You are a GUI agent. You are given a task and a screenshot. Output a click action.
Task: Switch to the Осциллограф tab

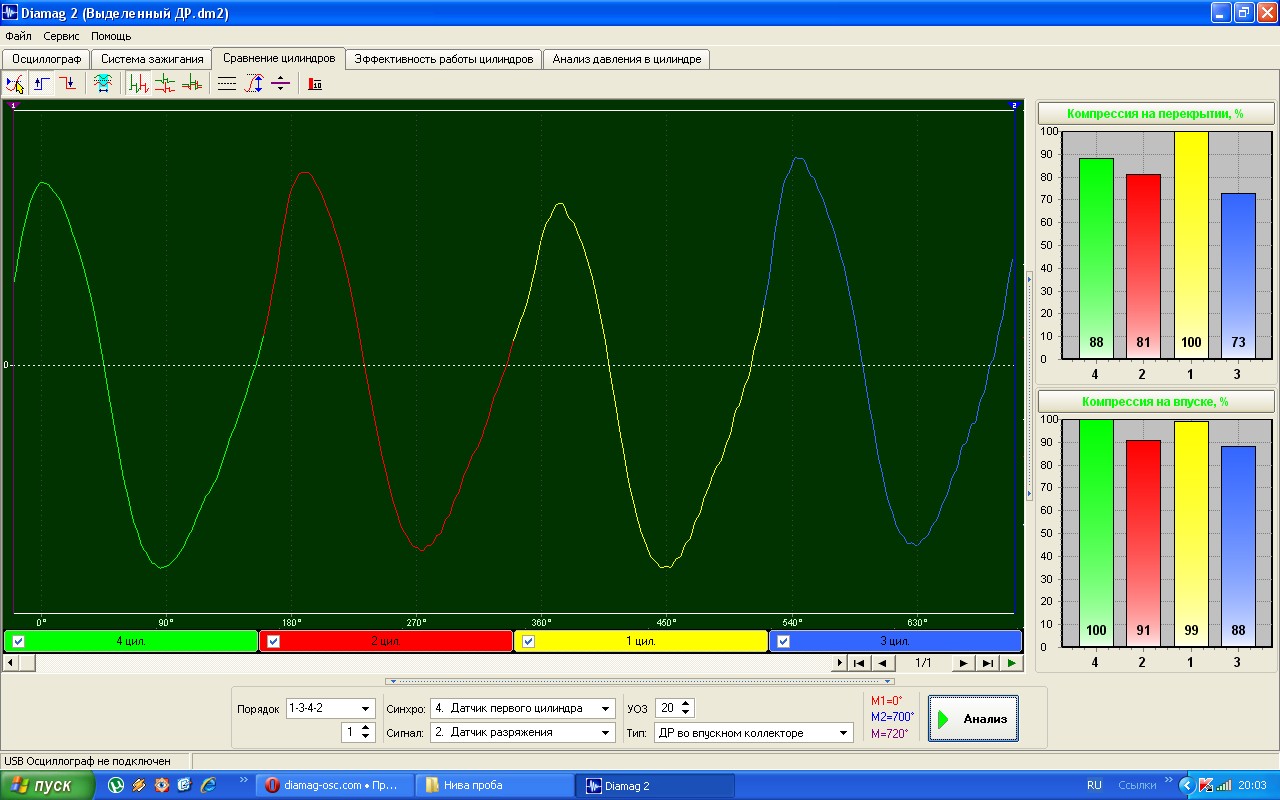[46, 59]
